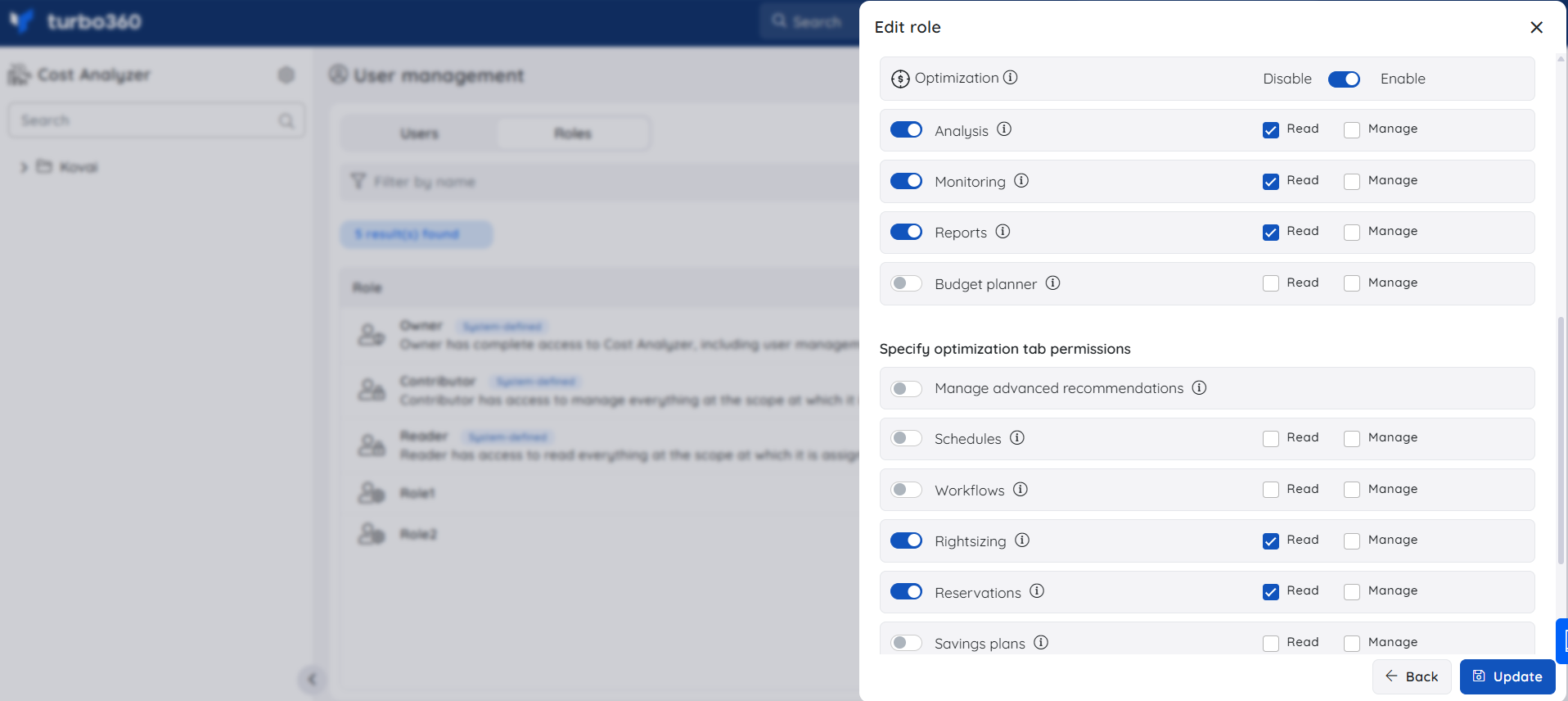The height and width of the screenshot is (701, 1568).
Task: Show info tooltip for Monitoring
Action: pyautogui.click(x=1021, y=180)
